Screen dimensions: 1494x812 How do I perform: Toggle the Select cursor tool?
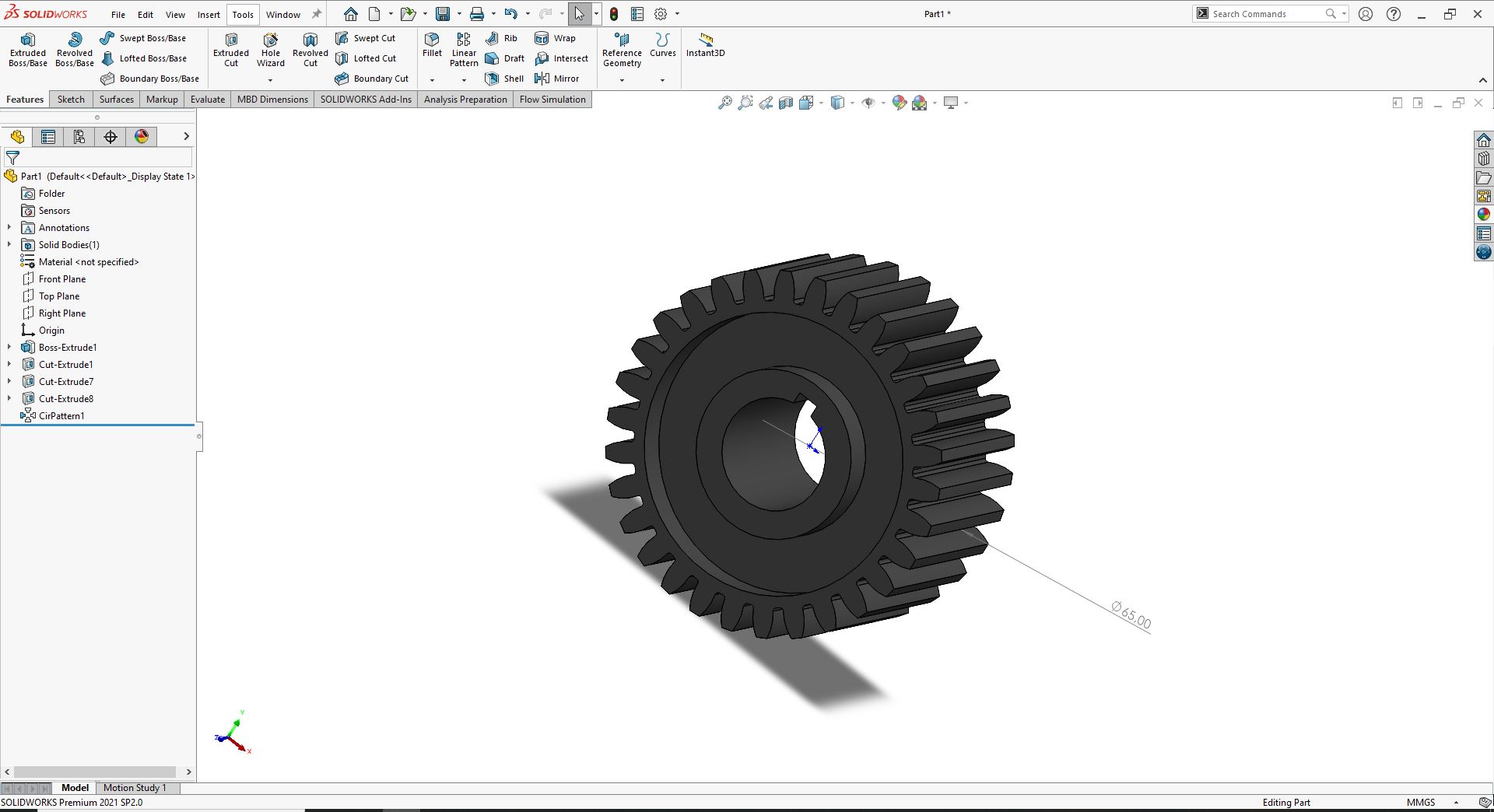click(x=580, y=14)
